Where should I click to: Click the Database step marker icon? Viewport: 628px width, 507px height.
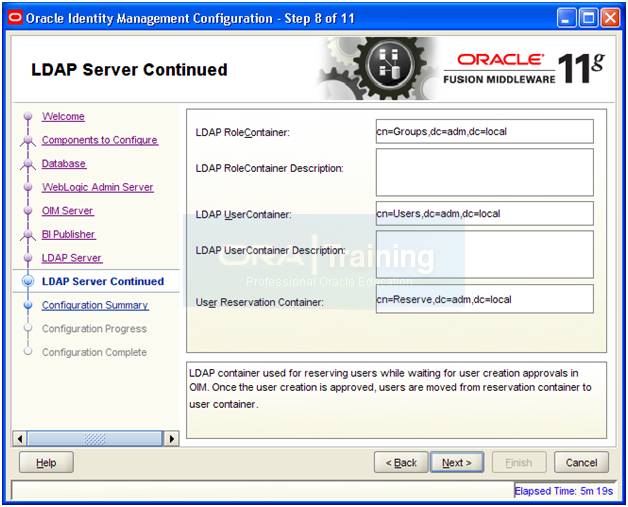point(28,164)
